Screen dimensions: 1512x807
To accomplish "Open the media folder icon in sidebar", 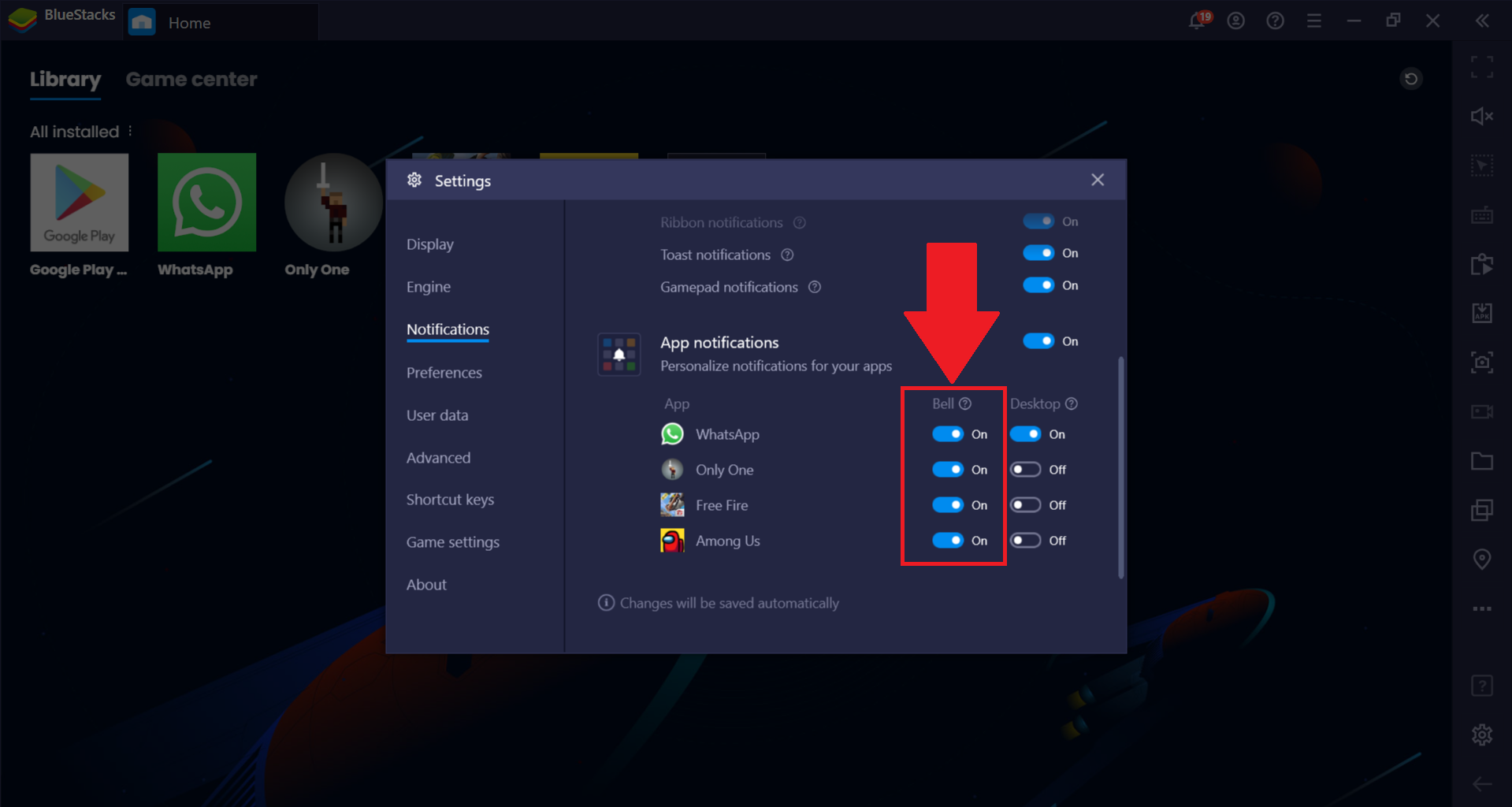I will pos(1482,461).
